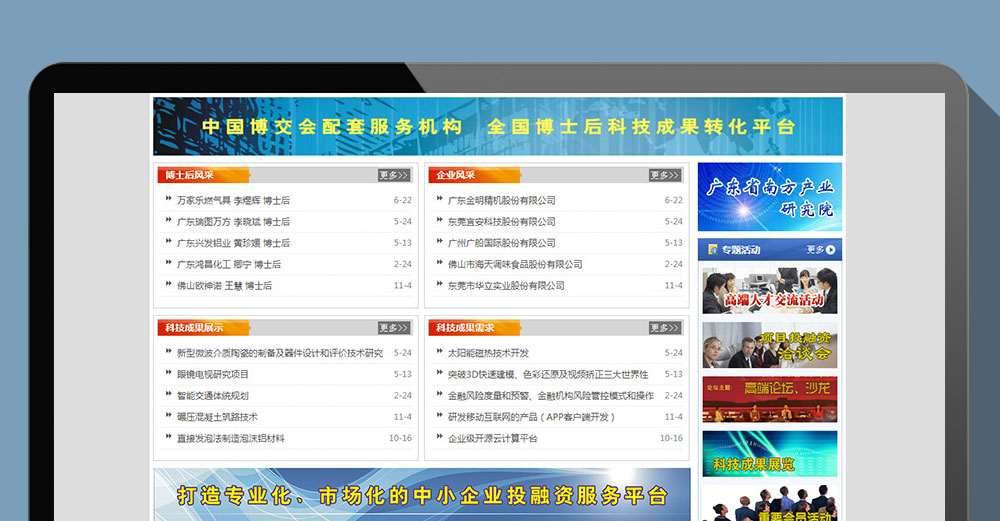Open 佛山欧神诺 王慧 博士后 link
This screenshot has height=521, width=1000.
coord(224,286)
